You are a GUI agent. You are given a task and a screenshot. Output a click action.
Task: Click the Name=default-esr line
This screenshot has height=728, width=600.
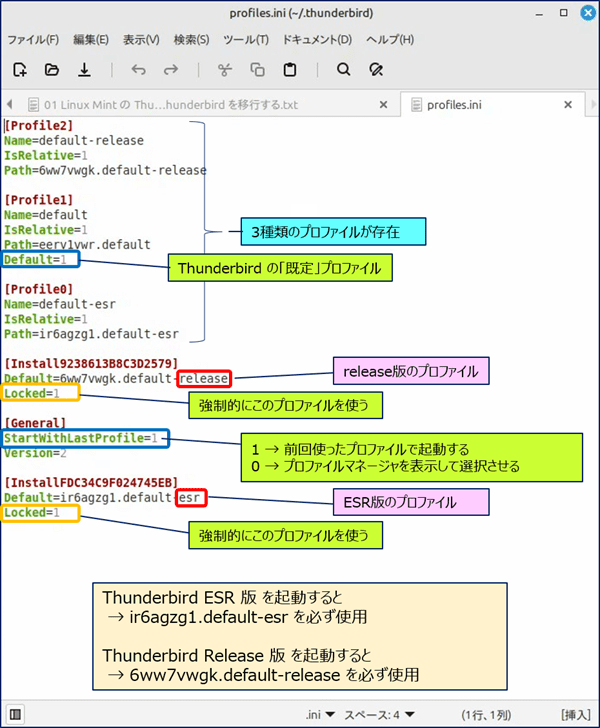click(x=60, y=304)
